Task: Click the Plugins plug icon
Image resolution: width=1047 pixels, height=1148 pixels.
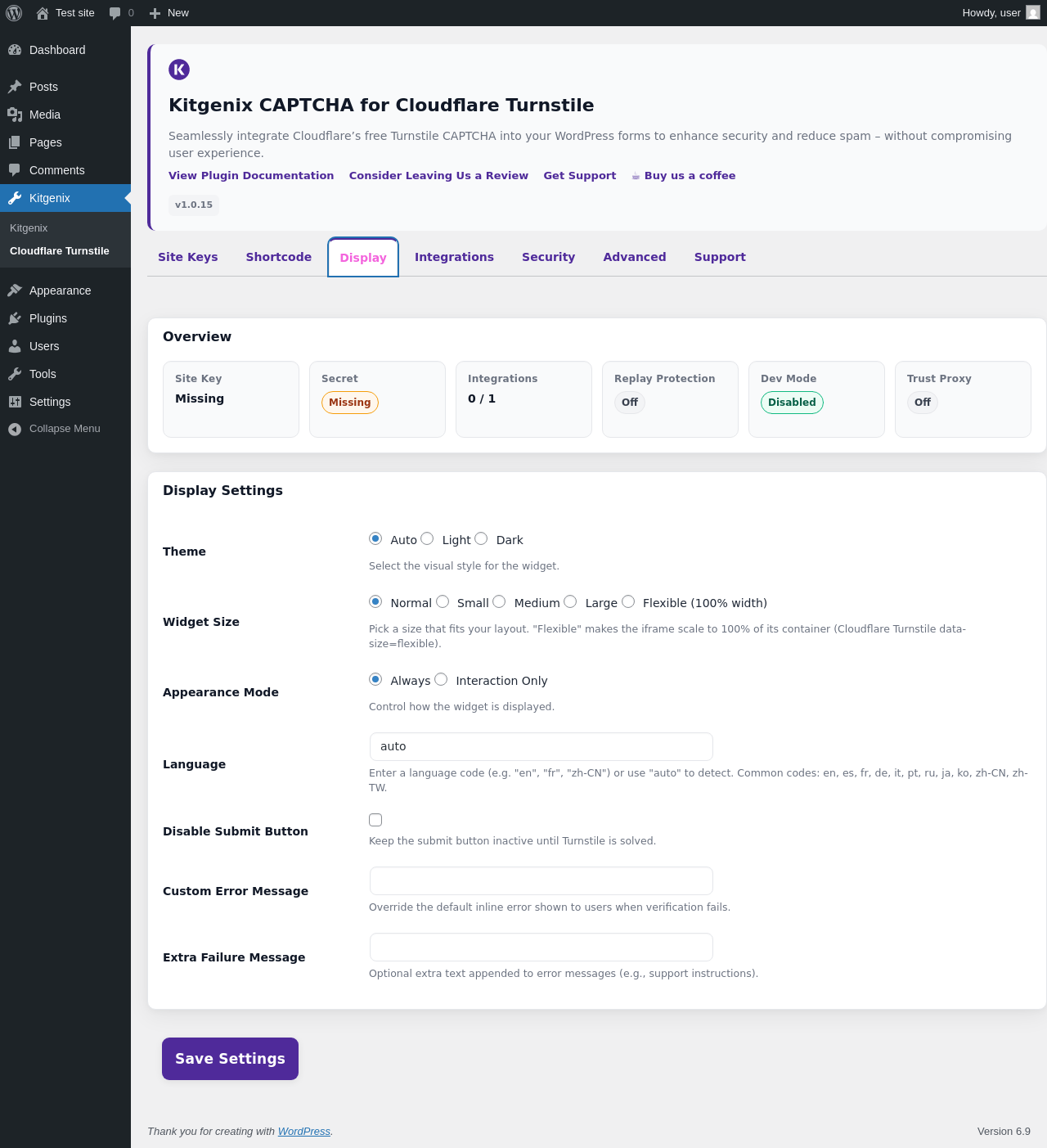Action: tap(15, 318)
